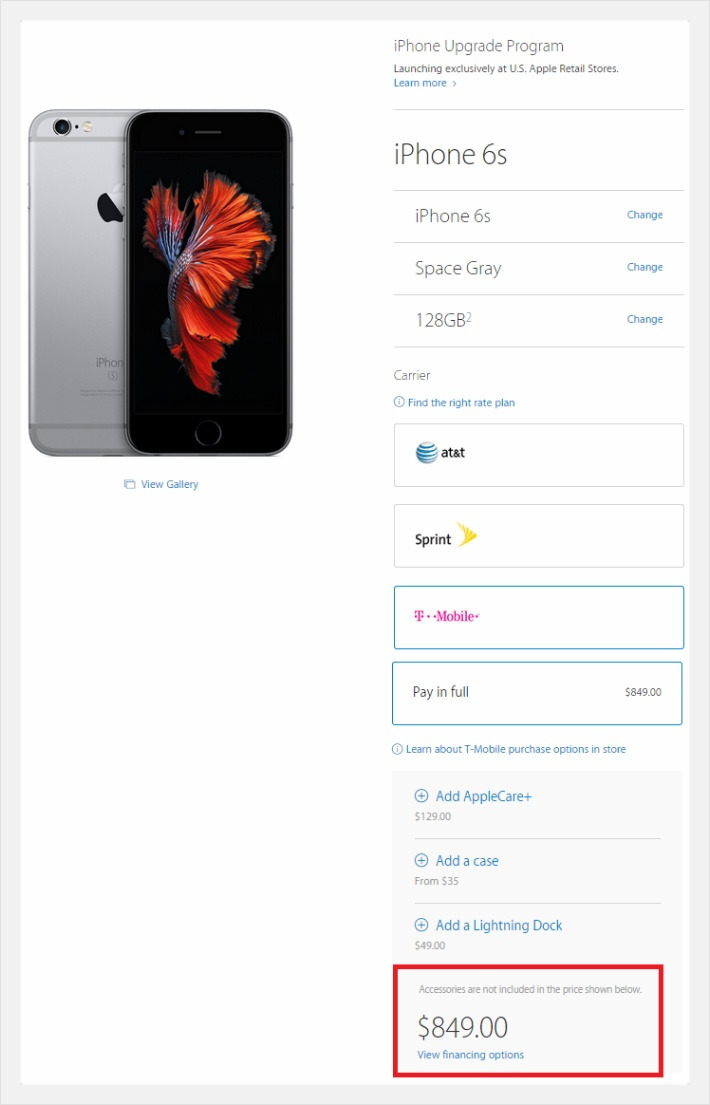Click the Sprint yellow wing logo
Viewport: 710px width, 1105px height.
(466, 535)
